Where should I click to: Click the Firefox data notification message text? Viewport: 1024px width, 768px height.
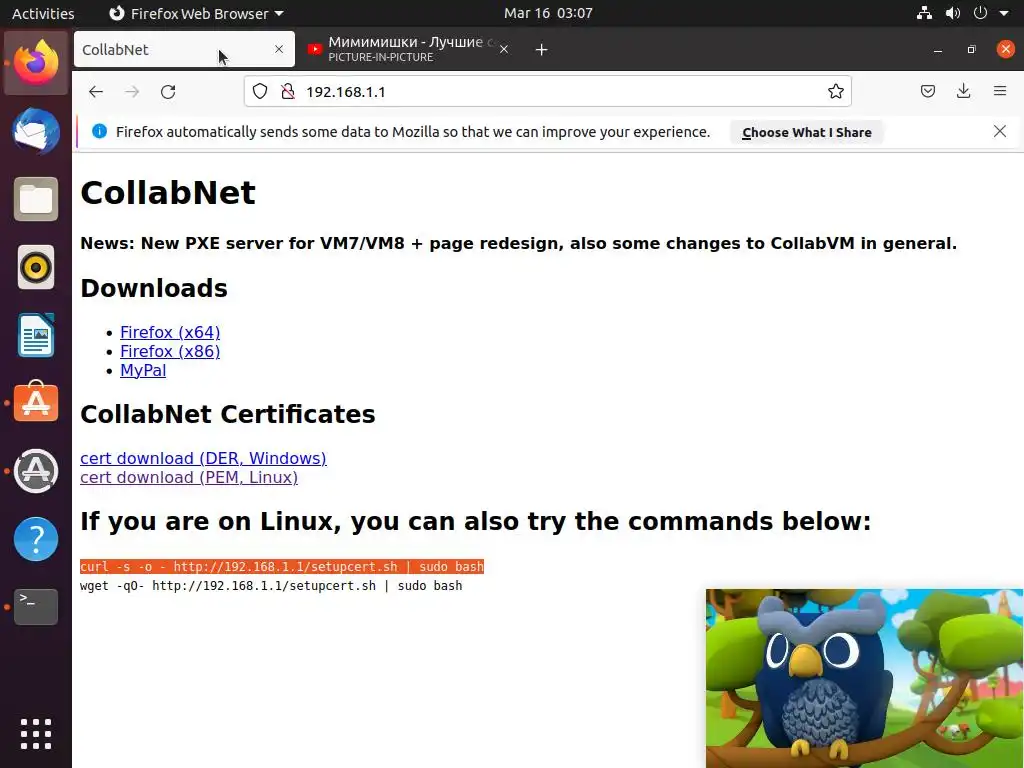[x=413, y=132]
